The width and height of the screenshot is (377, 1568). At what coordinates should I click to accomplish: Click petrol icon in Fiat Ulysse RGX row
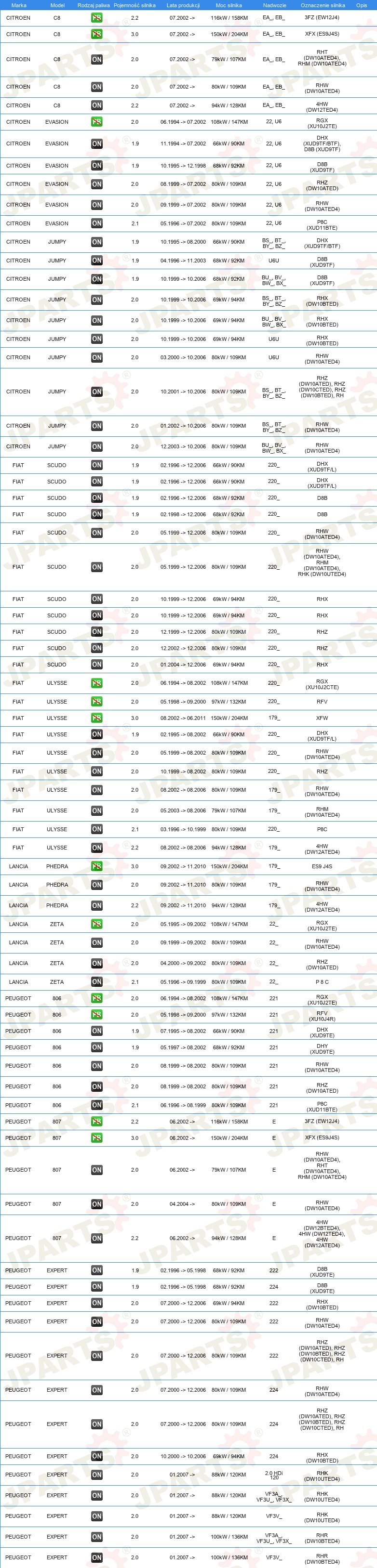coord(96,683)
